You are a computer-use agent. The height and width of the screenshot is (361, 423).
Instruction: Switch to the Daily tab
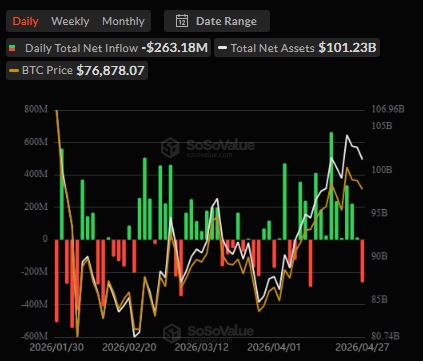click(26, 21)
